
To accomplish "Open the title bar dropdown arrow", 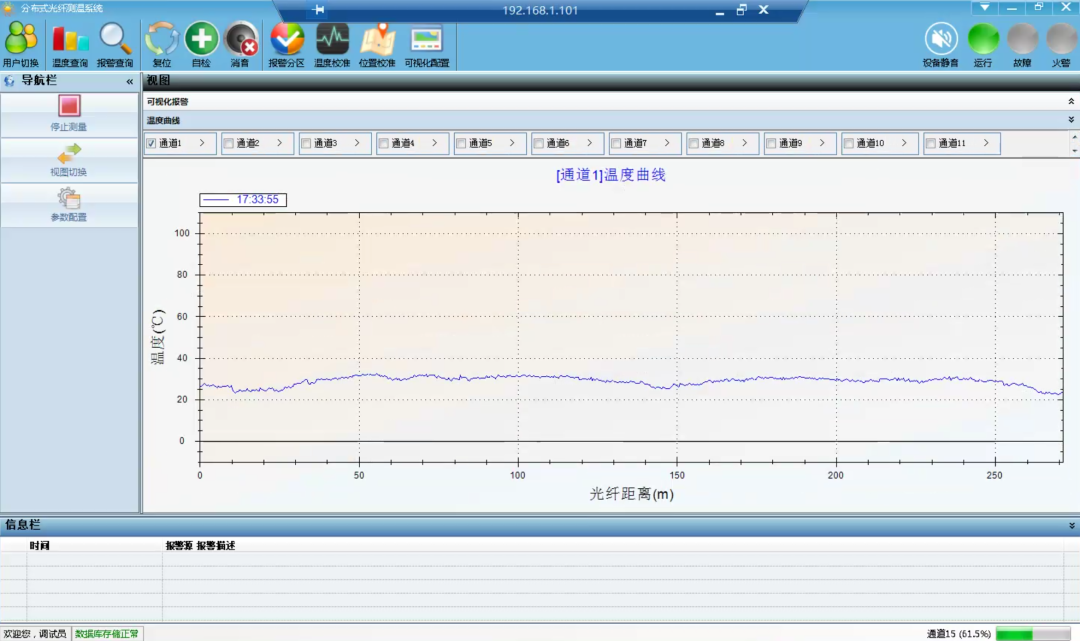I will [x=985, y=7].
